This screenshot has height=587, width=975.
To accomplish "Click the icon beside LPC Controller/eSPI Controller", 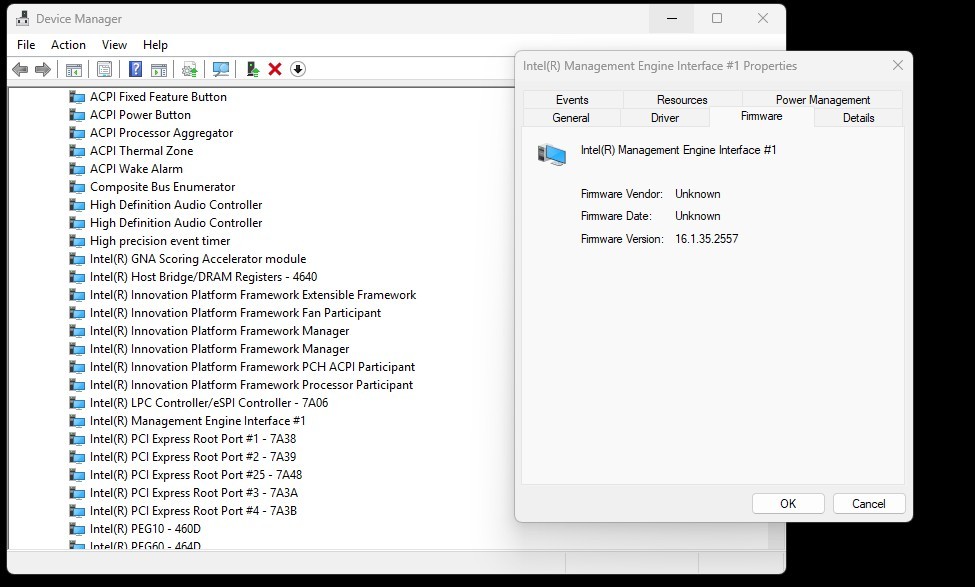I will tap(77, 403).
